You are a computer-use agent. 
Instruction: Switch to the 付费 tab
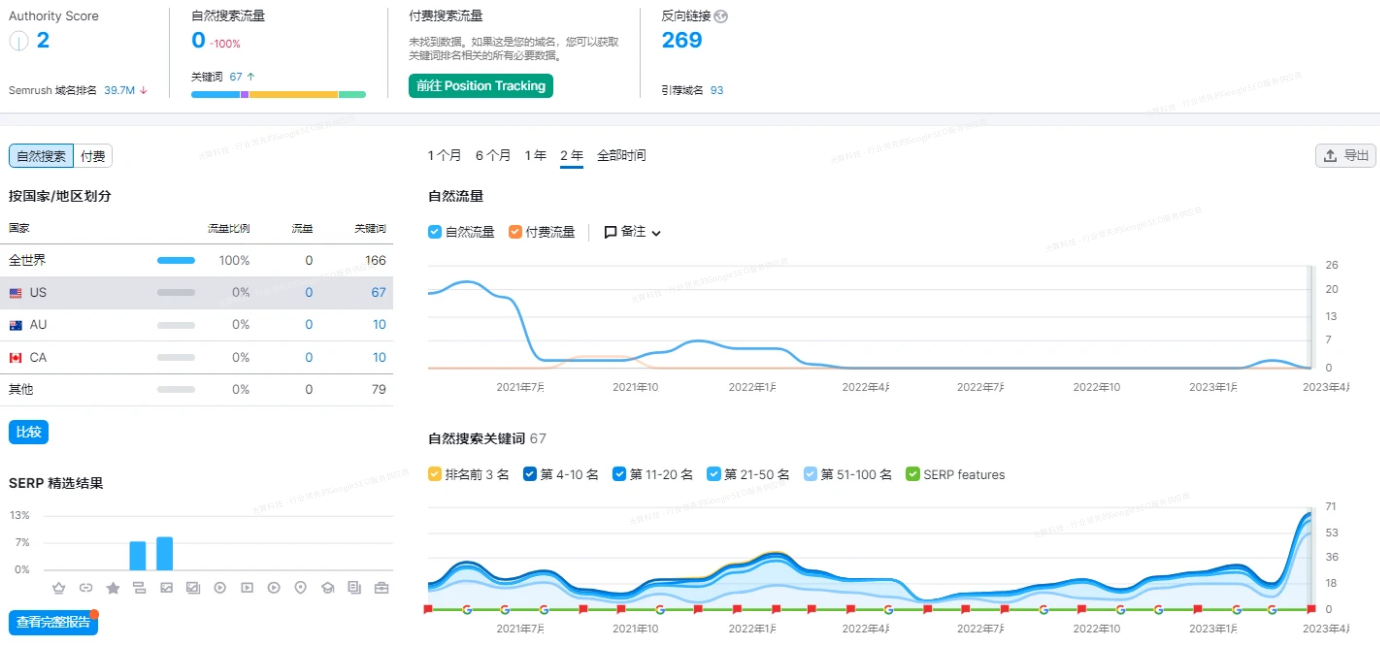coord(92,155)
